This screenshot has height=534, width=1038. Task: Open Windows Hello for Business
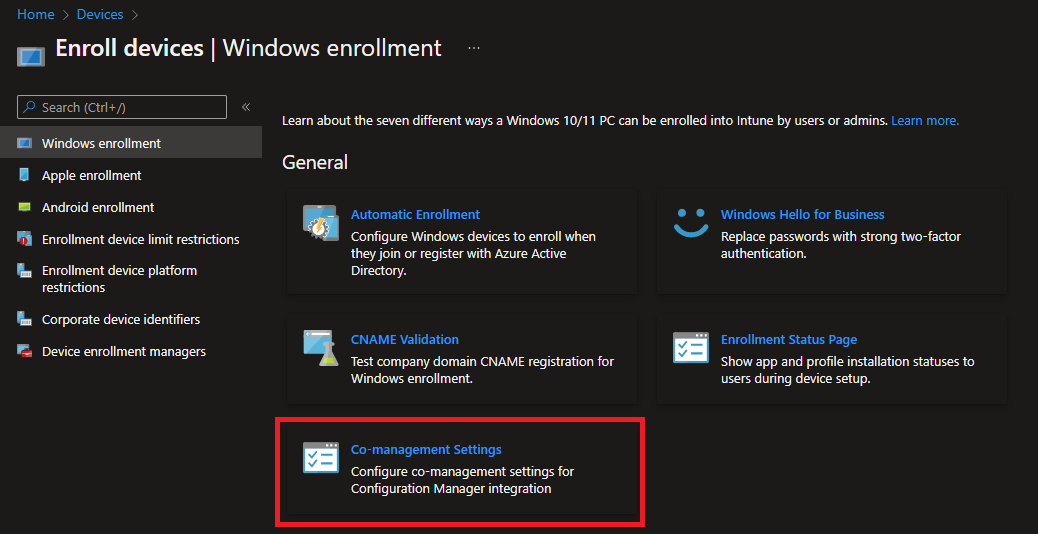802,214
